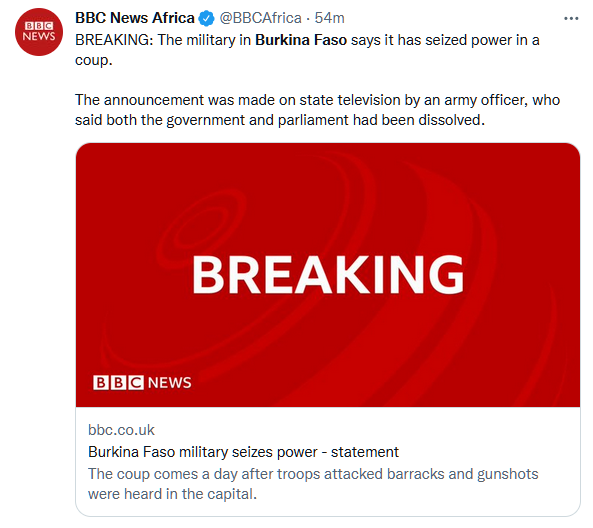The width and height of the screenshot is (593, 528).
Task: Click the BBC NEWS logo on card image
Action: pos(142,382)
